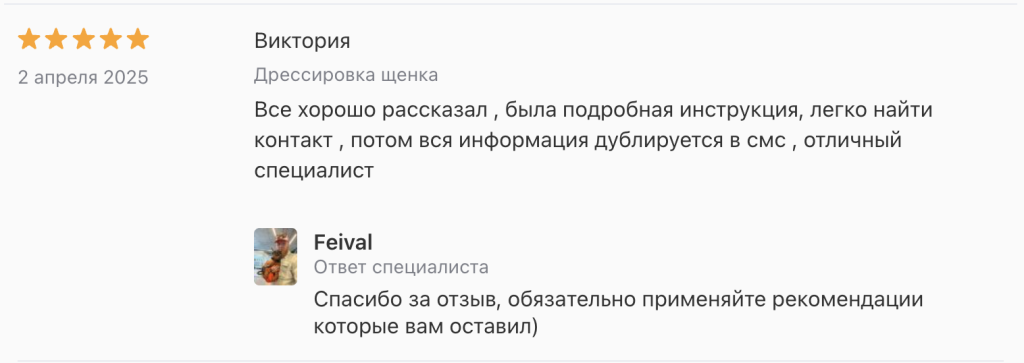Select the Дрессировка щенка service label
The height and width of the screenshot is (363, 1024).
[346, 75]
